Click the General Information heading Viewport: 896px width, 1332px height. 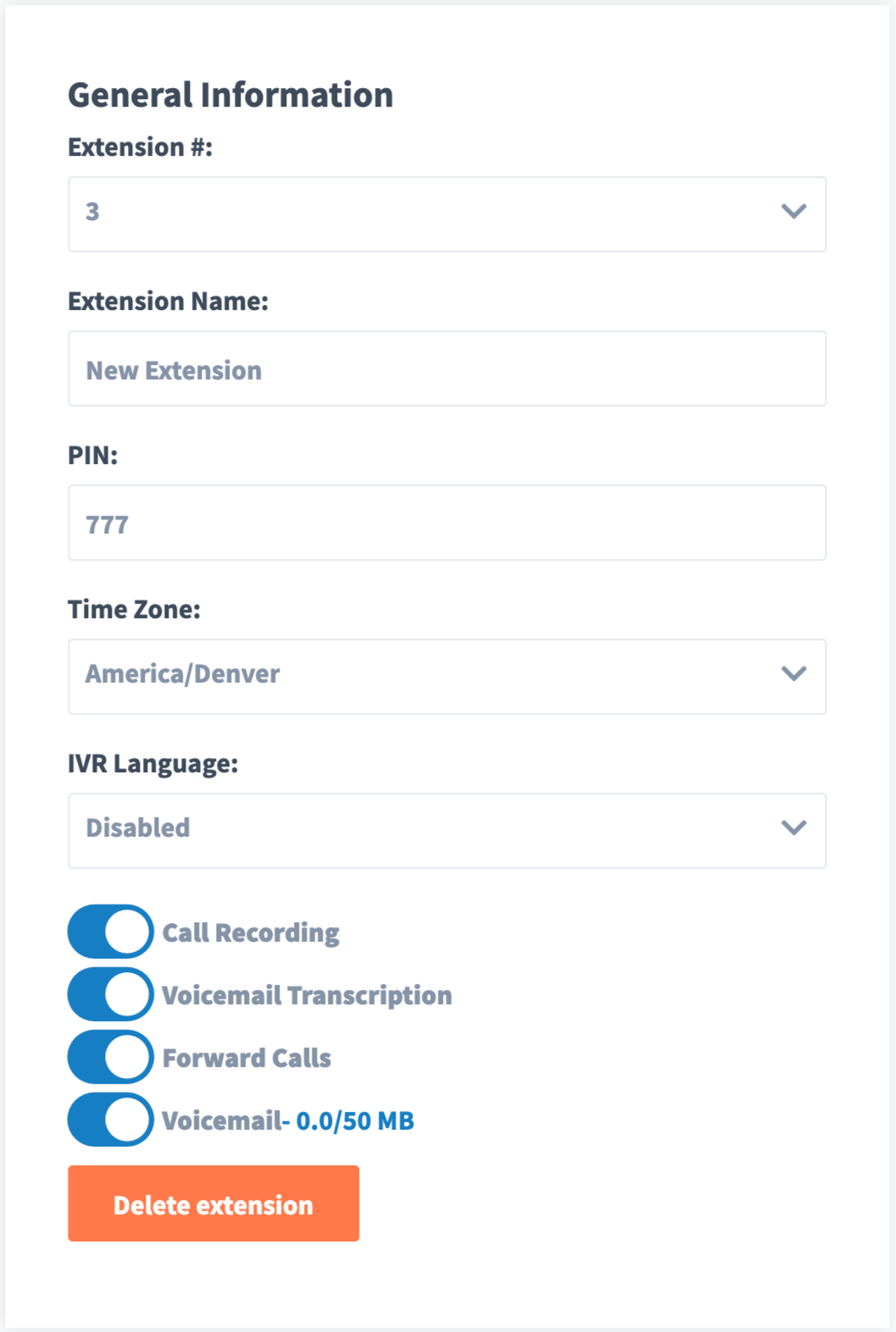230,95
